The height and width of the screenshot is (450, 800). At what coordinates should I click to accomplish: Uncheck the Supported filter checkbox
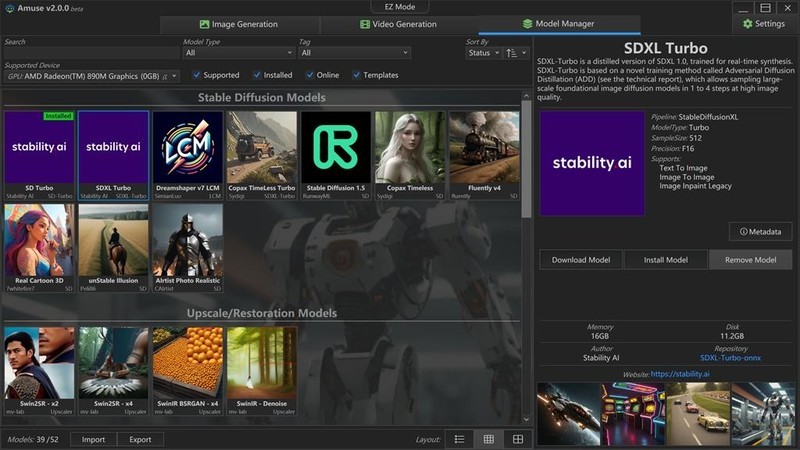point(196,75)
